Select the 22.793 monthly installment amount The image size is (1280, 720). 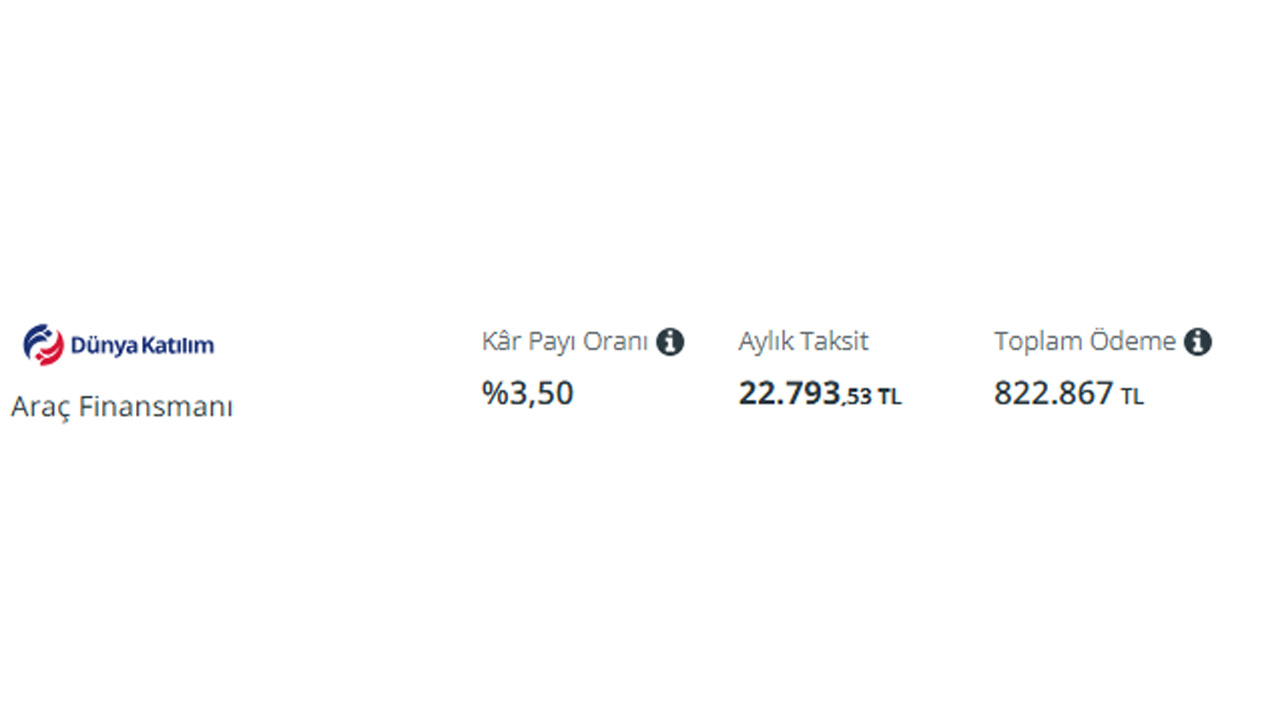[x=789, y=393]
